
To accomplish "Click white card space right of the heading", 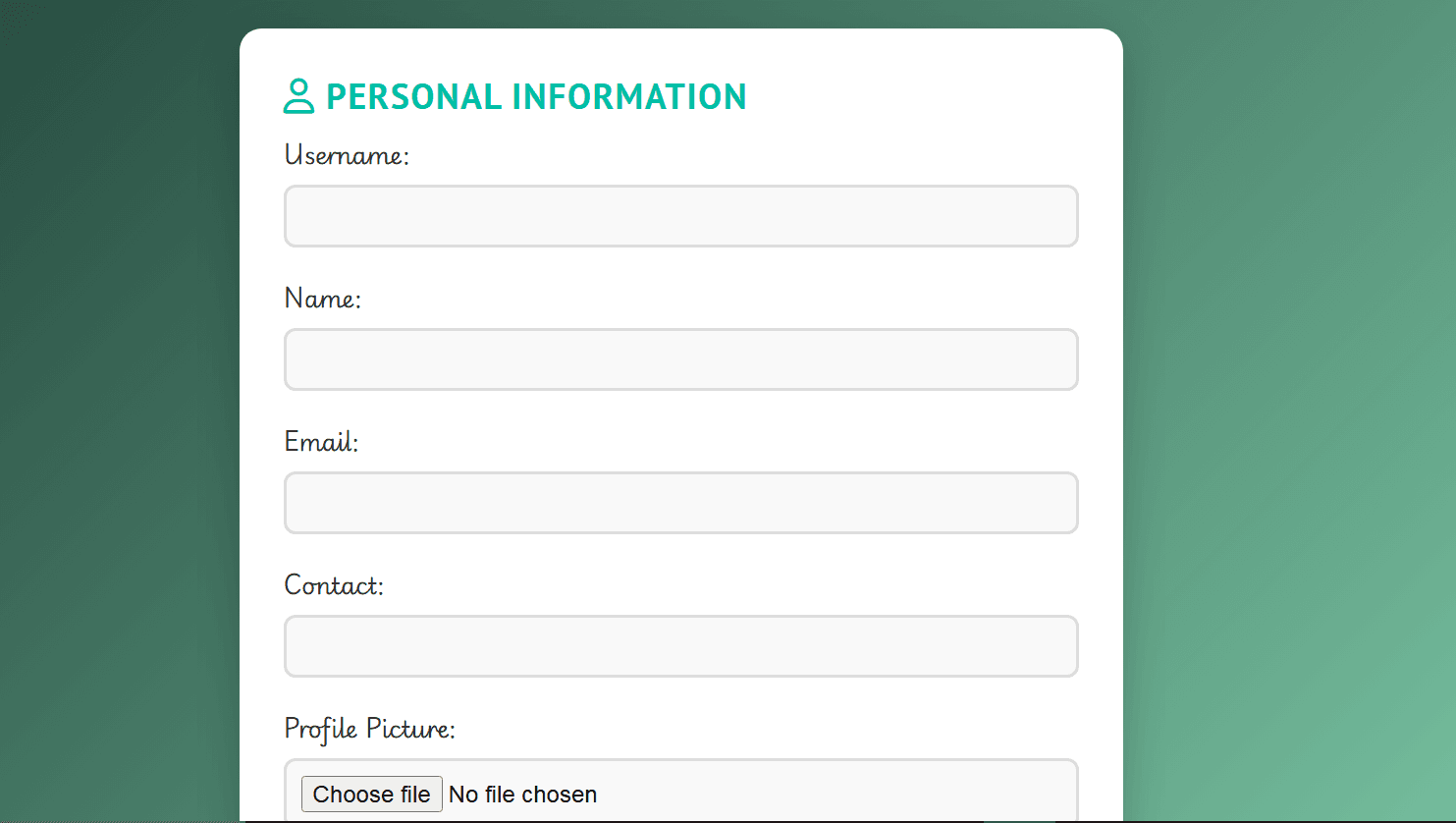I will tap(933, 97).
